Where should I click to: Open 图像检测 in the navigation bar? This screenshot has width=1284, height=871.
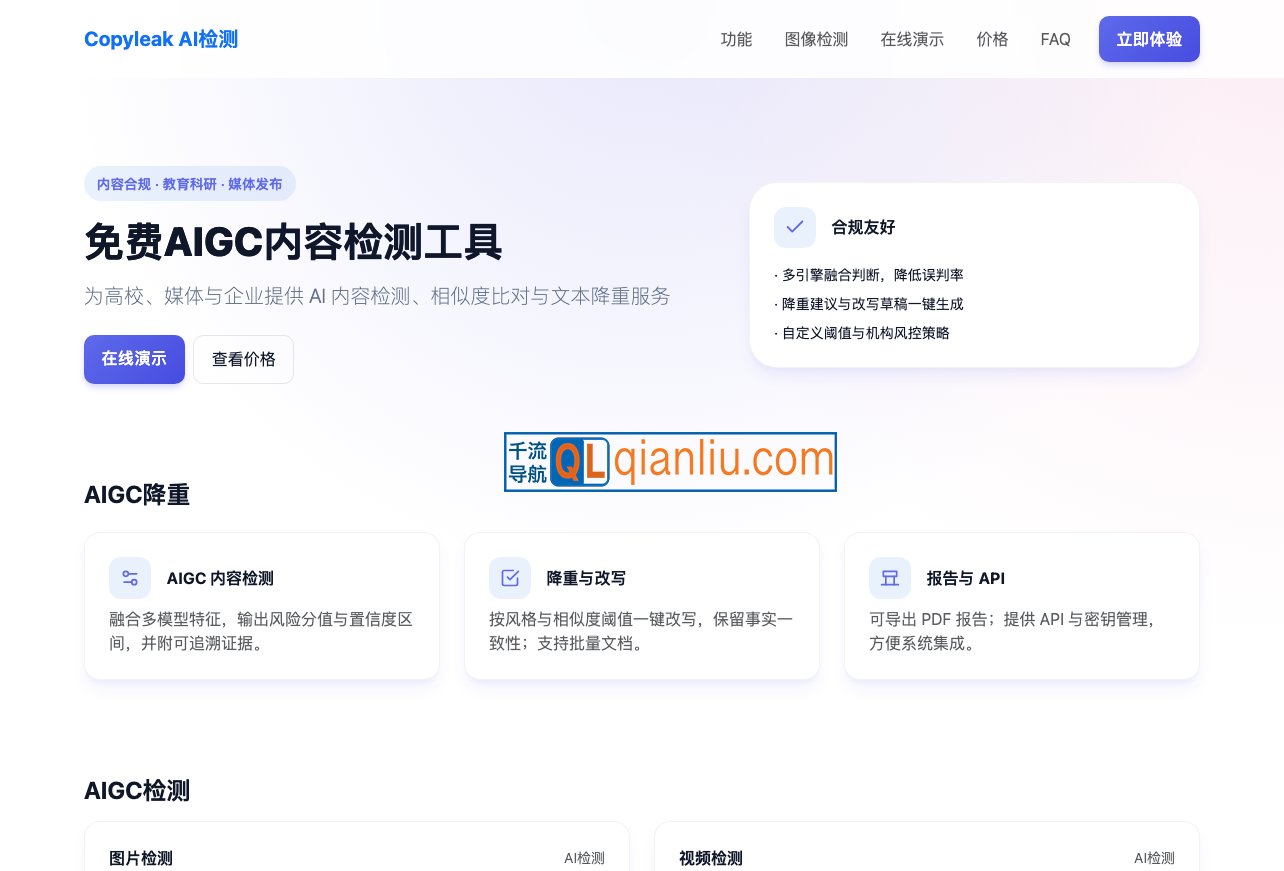[x=816, y=39]
